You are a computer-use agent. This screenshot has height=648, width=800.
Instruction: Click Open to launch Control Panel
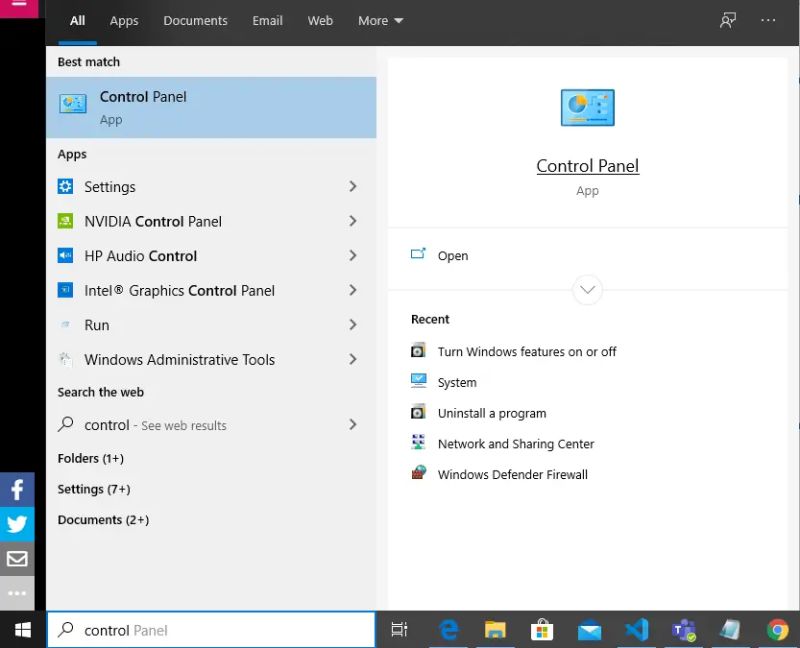coord(452,255)
